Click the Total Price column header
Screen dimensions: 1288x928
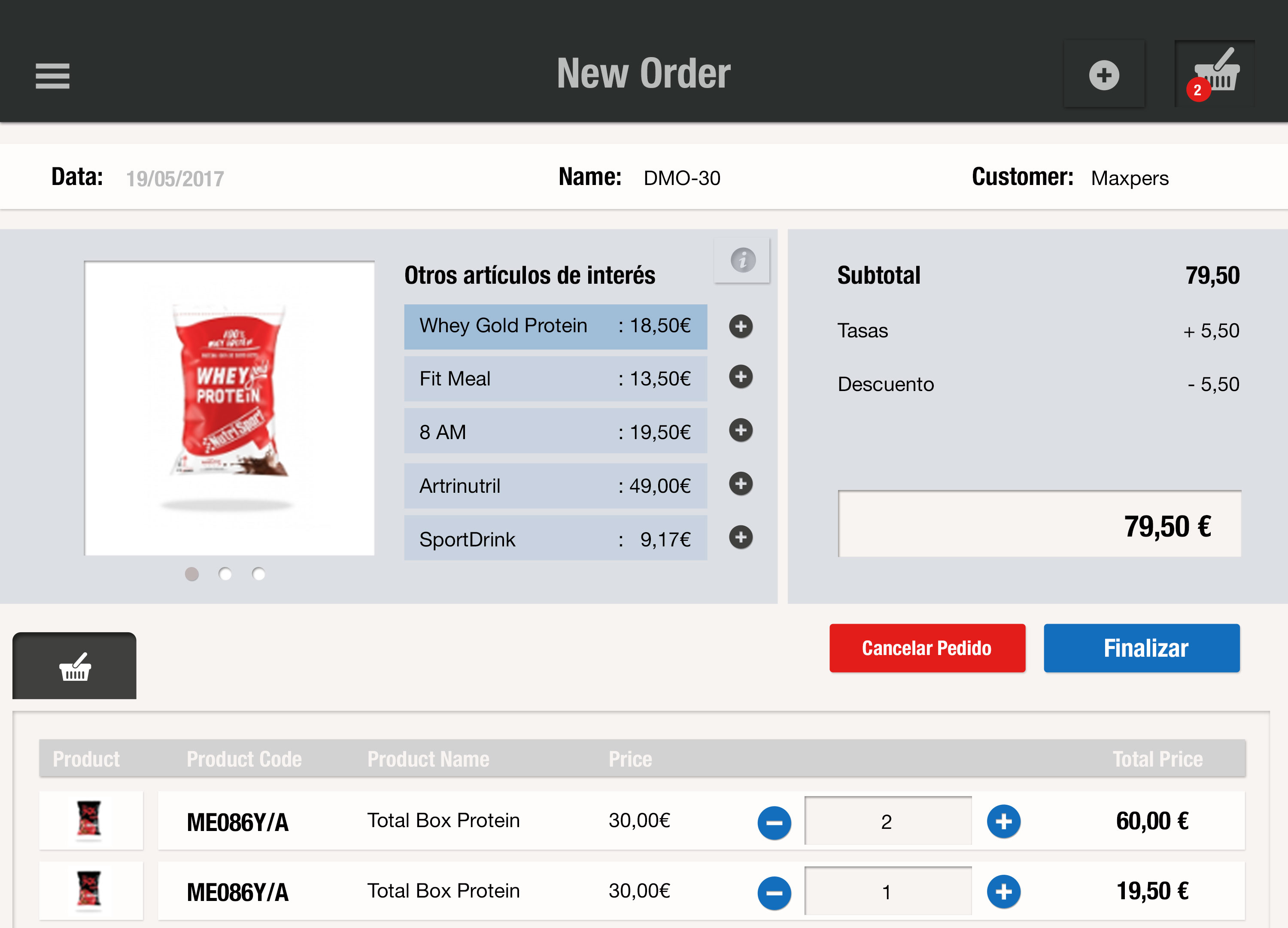click(1157, 759)
